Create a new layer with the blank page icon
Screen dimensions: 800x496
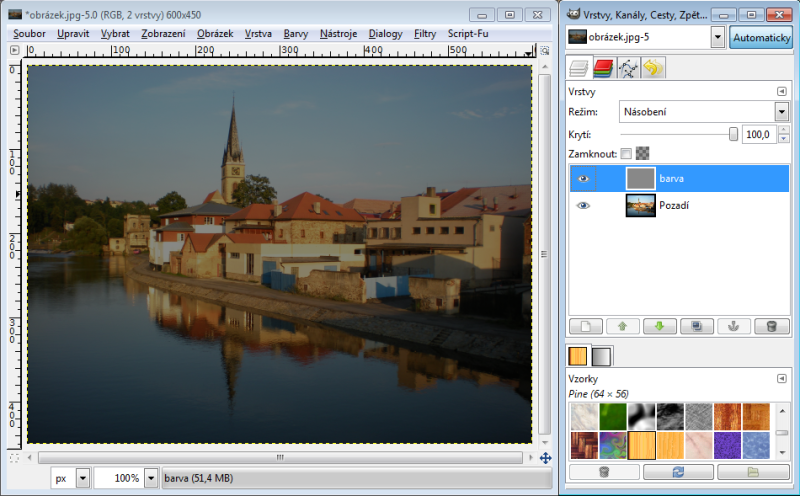587,326
